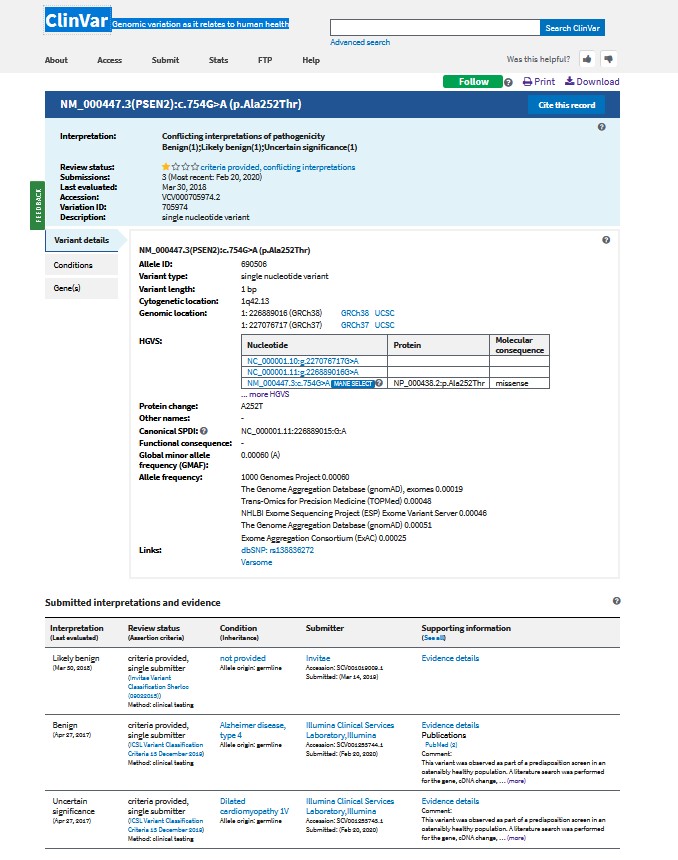Open Invitae Variant Classification Sherloc criteria link
The height and width of the screenshot is (860, 678).
pyautogui.click(x=158, y=687)
